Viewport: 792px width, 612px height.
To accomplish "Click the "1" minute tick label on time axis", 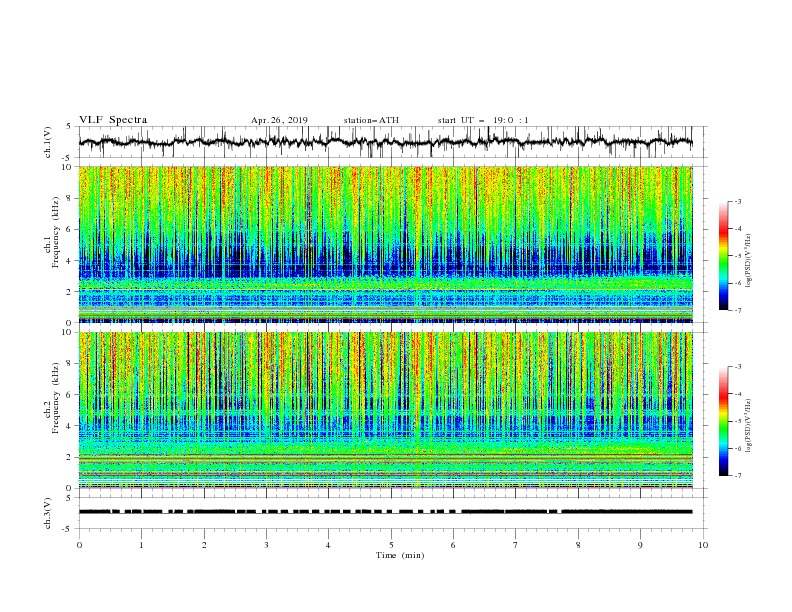I will click(x=141, y=545).
